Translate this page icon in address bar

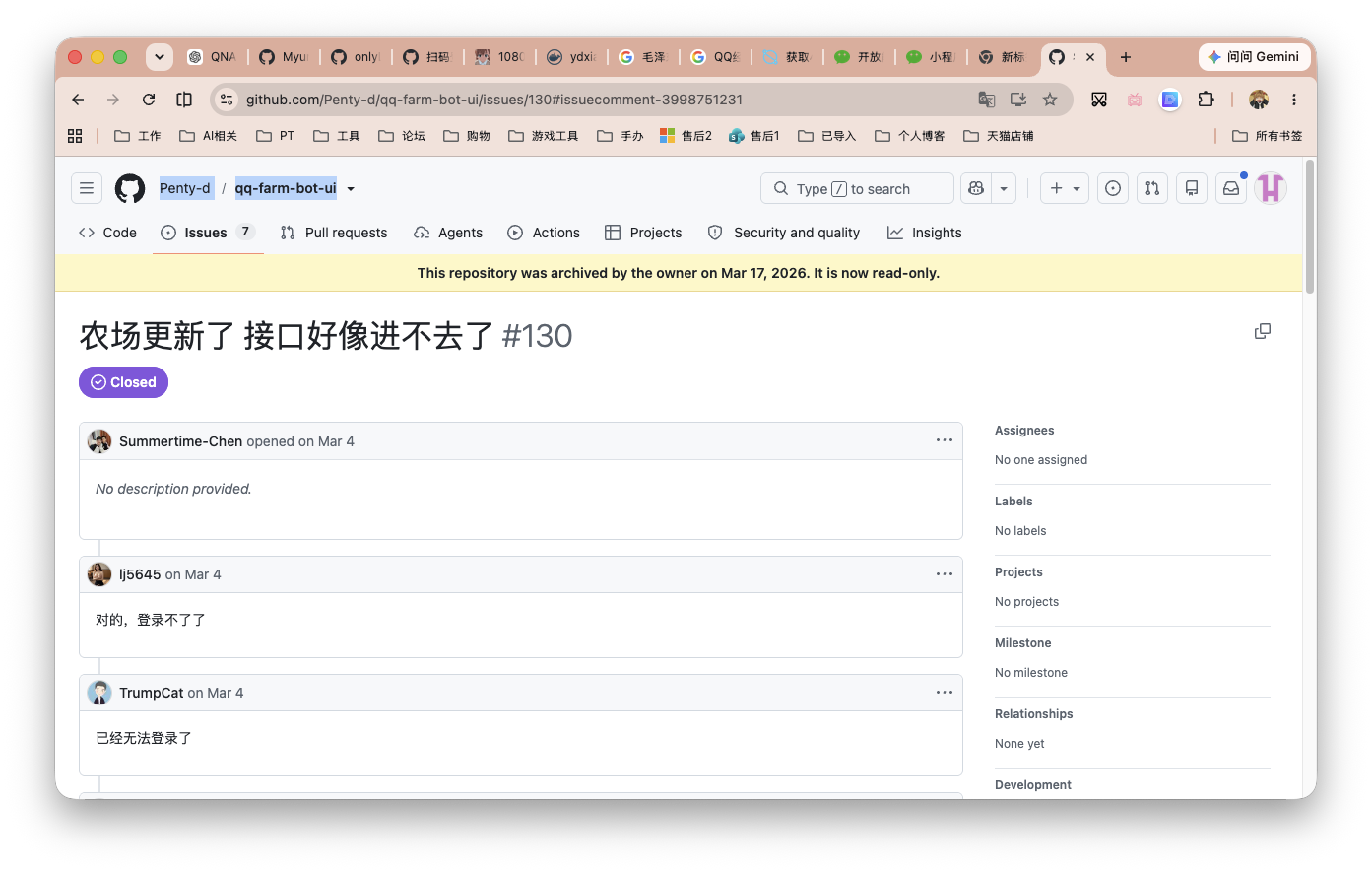[986, 100]
